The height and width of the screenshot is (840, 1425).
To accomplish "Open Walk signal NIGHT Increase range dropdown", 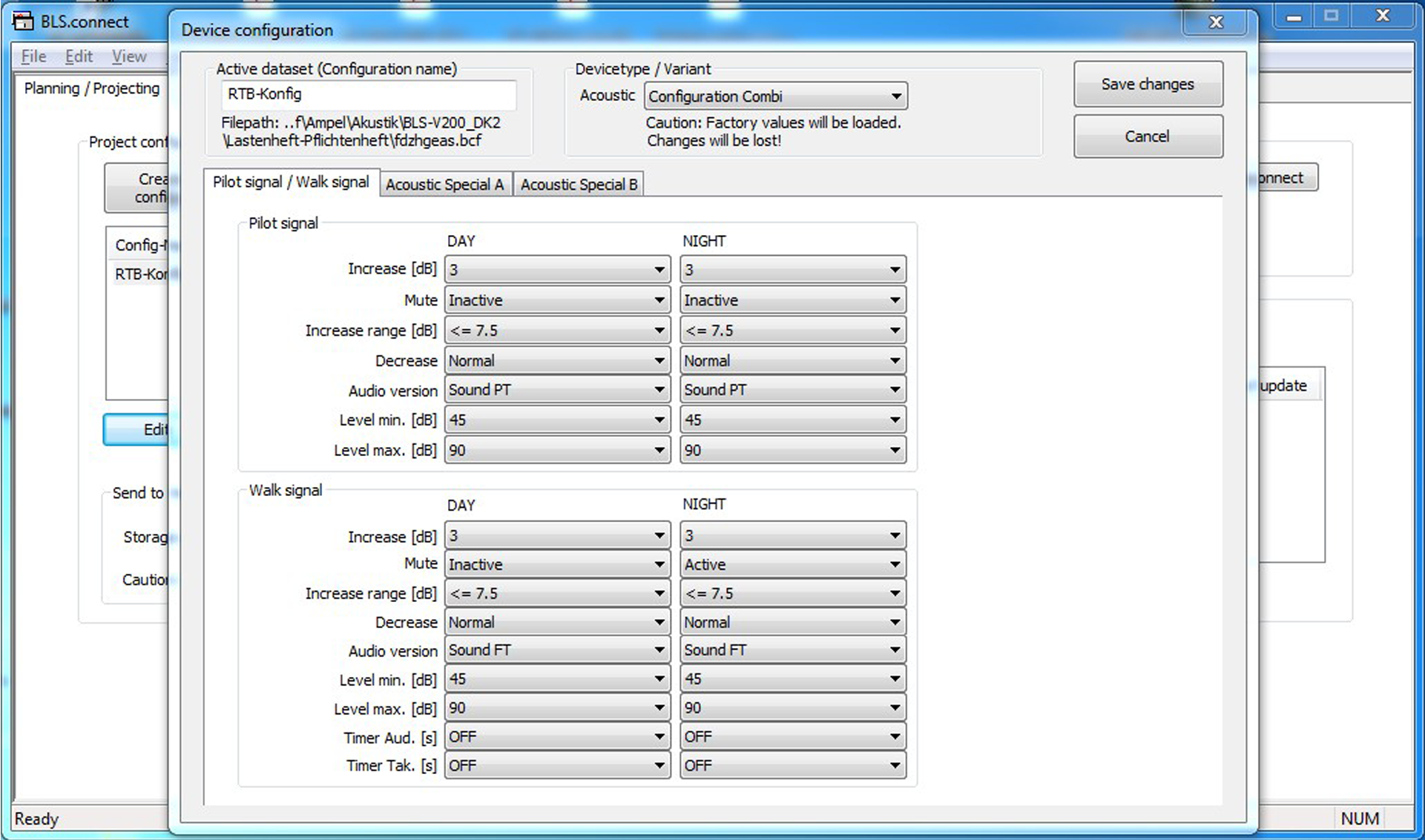I will pos(793,594).
